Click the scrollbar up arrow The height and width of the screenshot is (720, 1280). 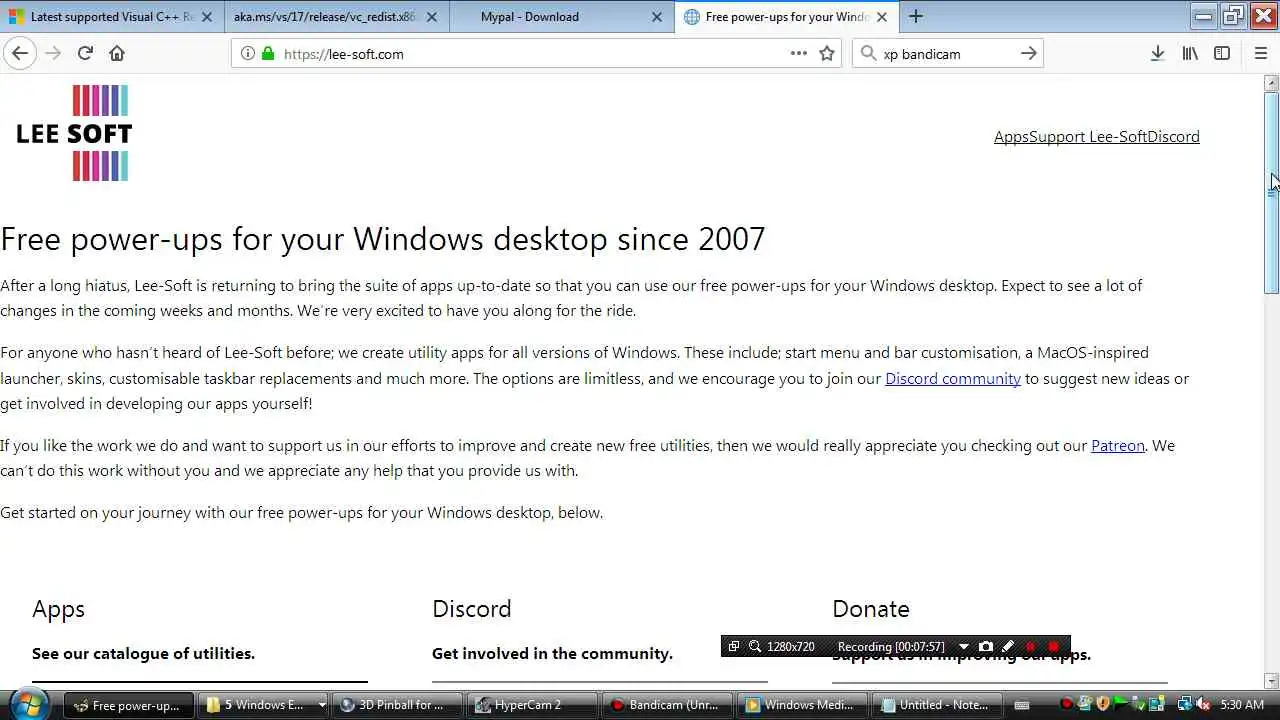(x=1271, y=82)
